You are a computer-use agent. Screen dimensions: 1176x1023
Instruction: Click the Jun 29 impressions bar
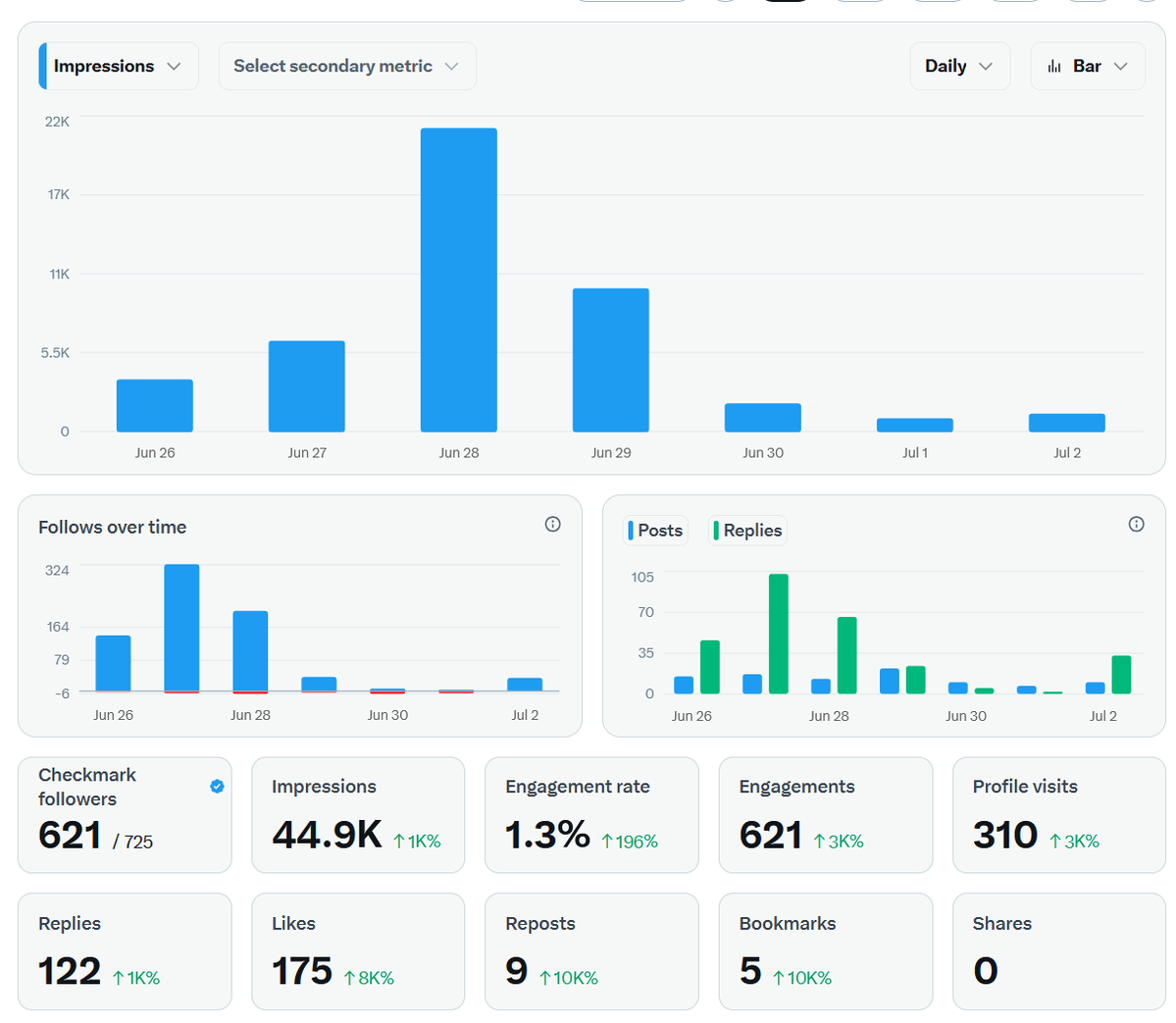(x=610, y=360)
